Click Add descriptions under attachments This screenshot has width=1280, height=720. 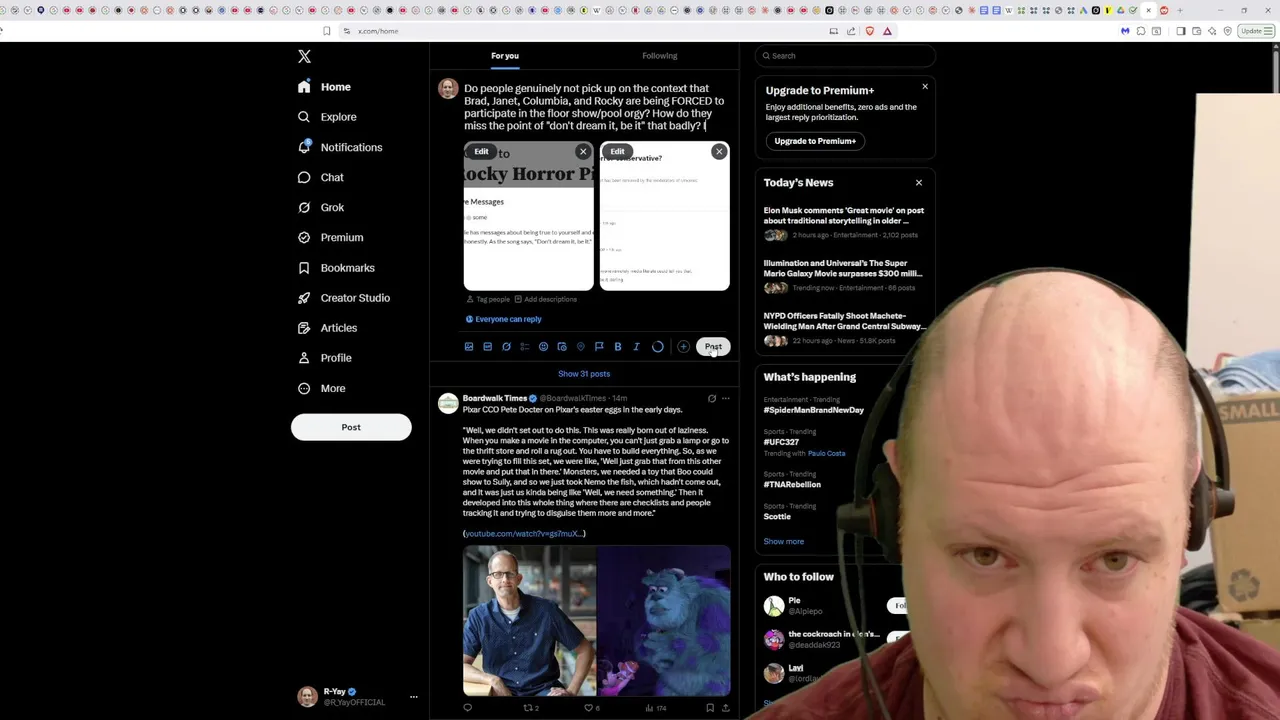click(x=546, y=299)
